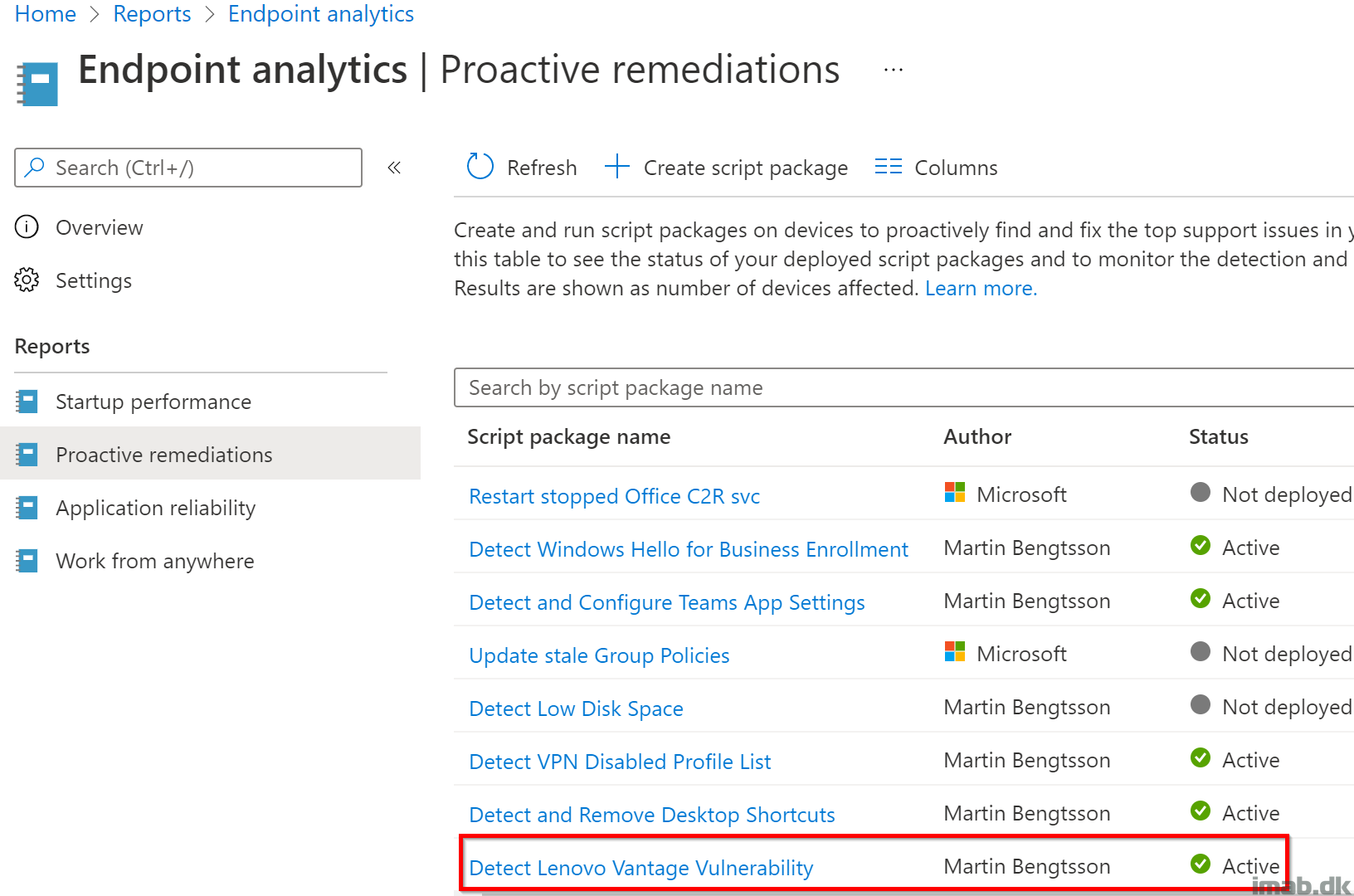Click green check for Detect and Remove Desktop Shortcuts
1354x896 pixels.
(x=1201, y=811)
